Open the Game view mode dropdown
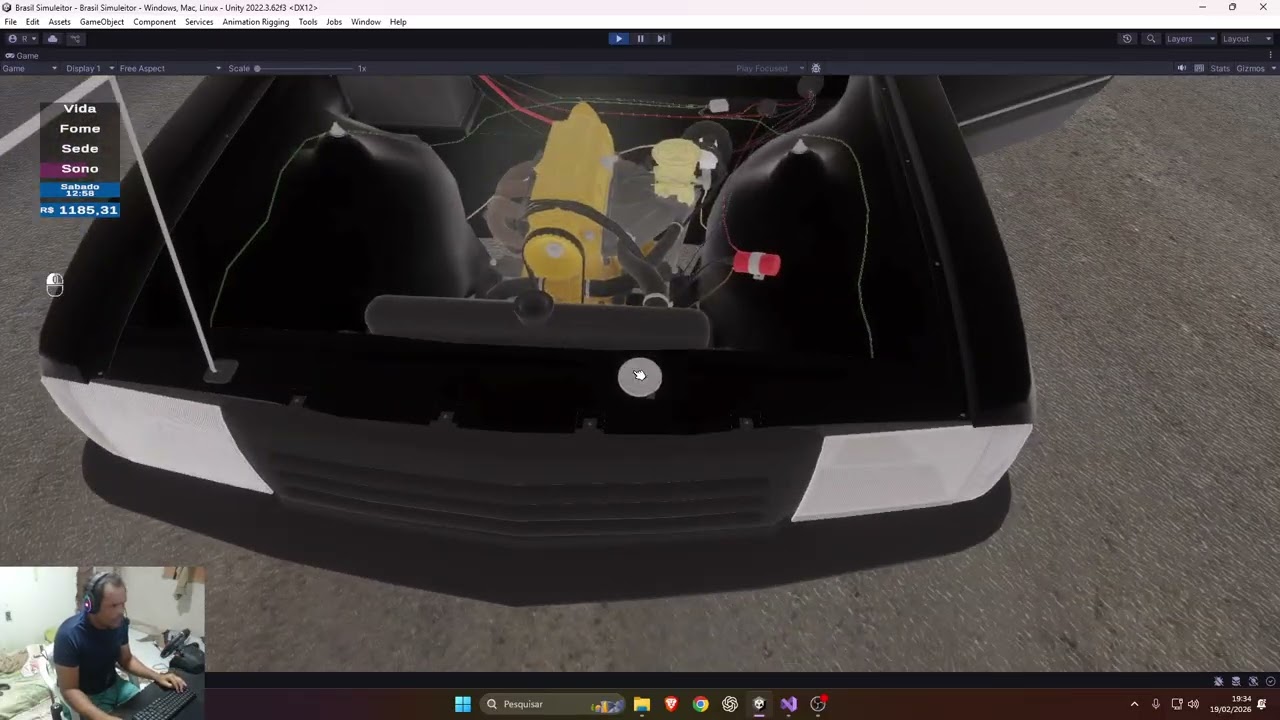 coord(30,68)
